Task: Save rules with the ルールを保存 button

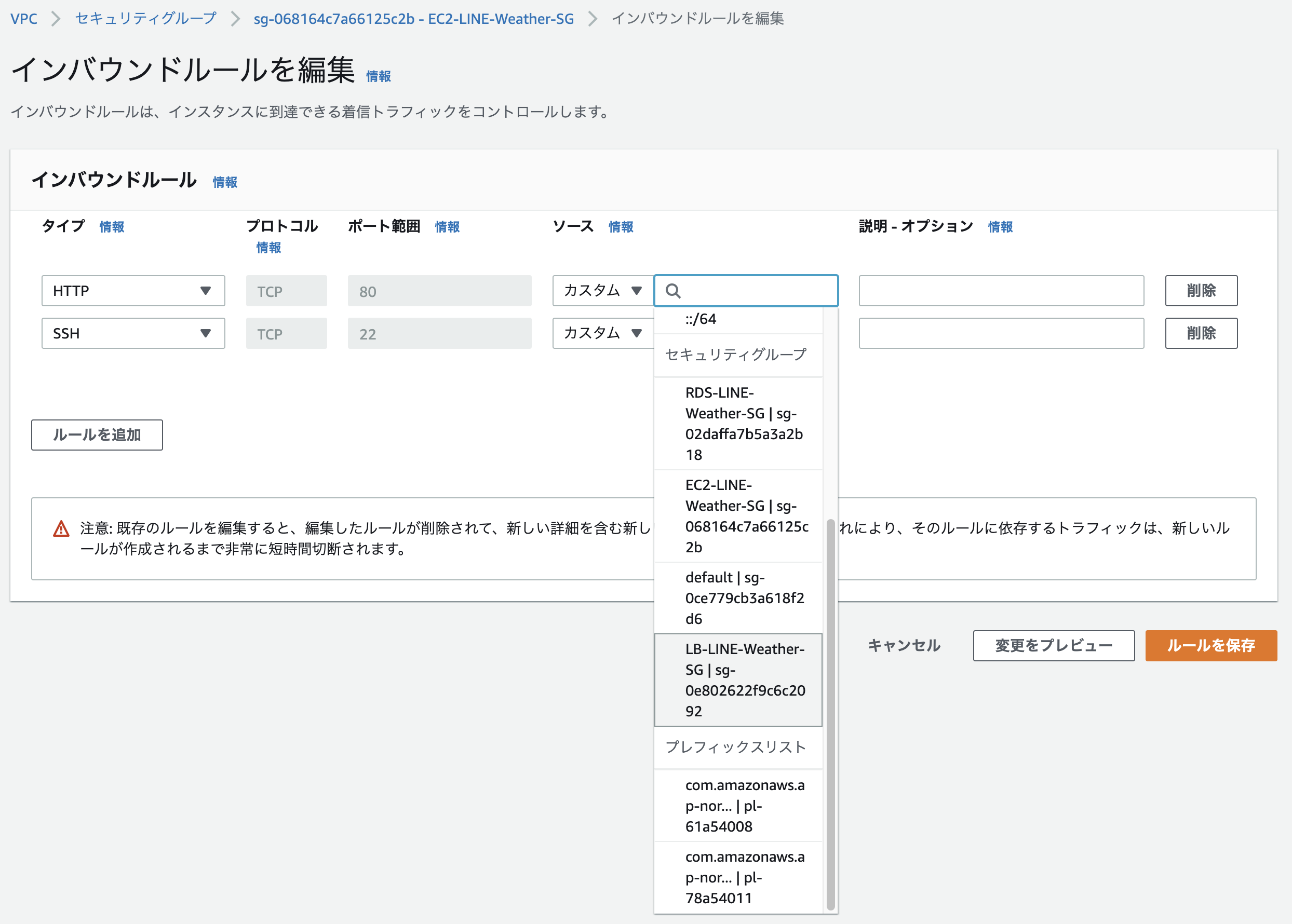Action: pyautogui.click(x=1210, y=645)
